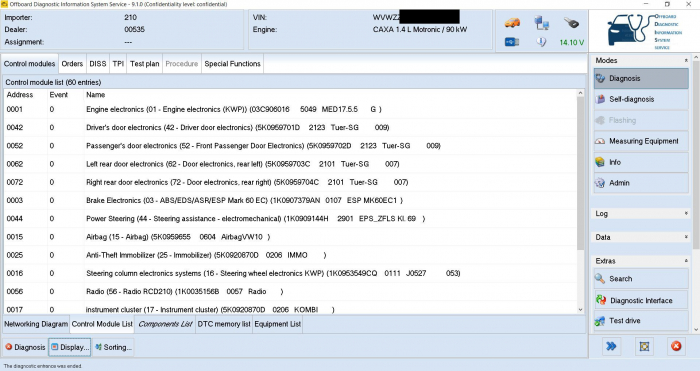This screenshot has width=700, height=371.
Task: Click the network computers connection icon
Action: tap(542, 22)
